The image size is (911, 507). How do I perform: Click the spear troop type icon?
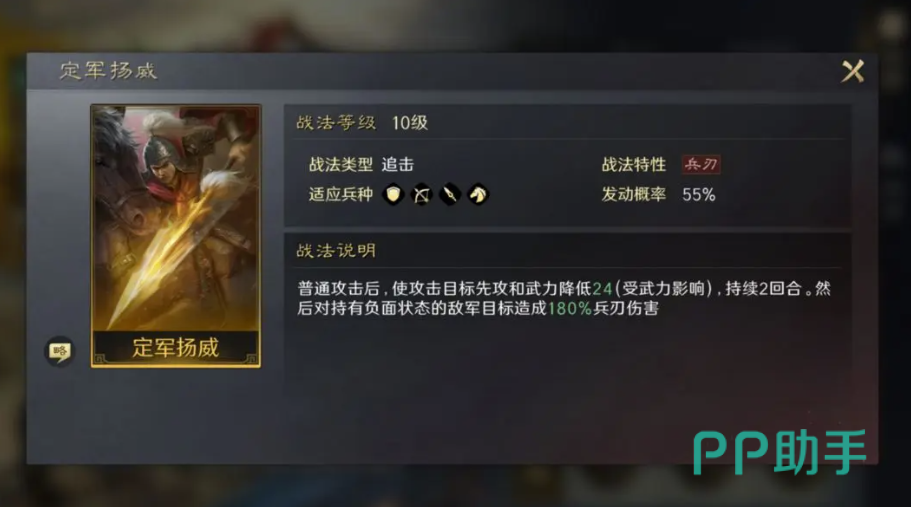(x=450, y=195)
